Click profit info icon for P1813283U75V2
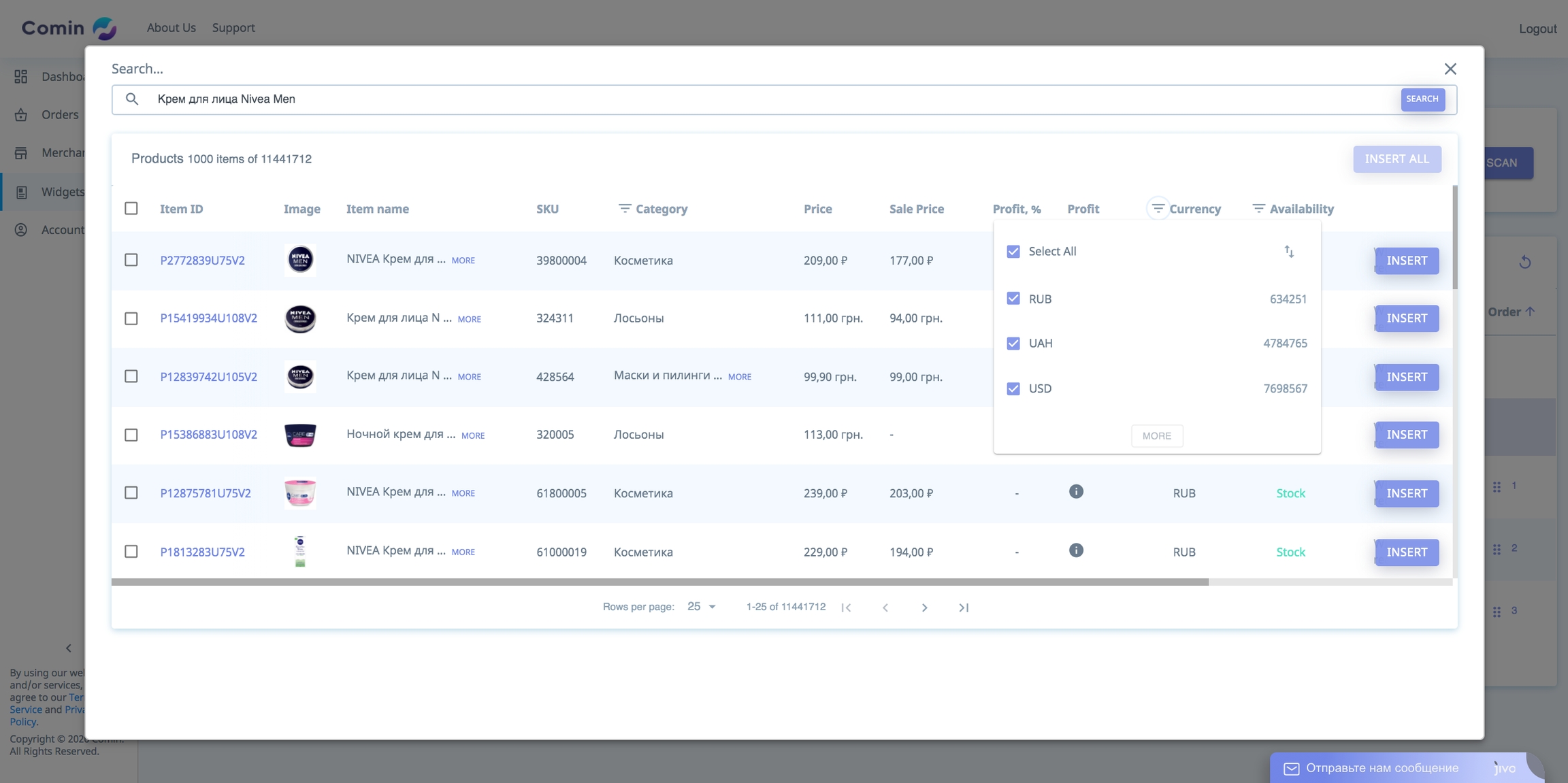This screenshot has height=783, width=1568. (1076, 550)
